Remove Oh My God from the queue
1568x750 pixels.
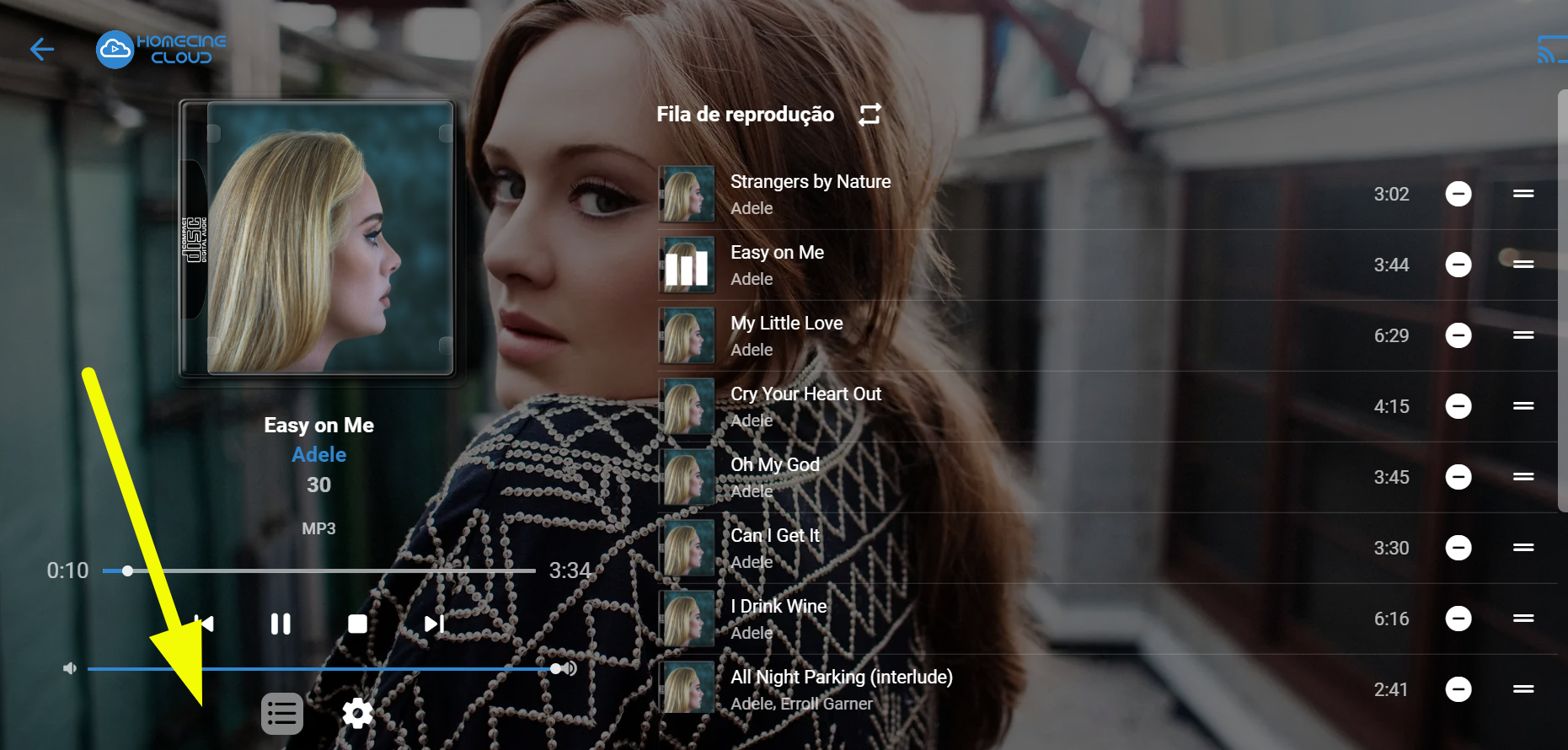click(x=1458, y=477)
